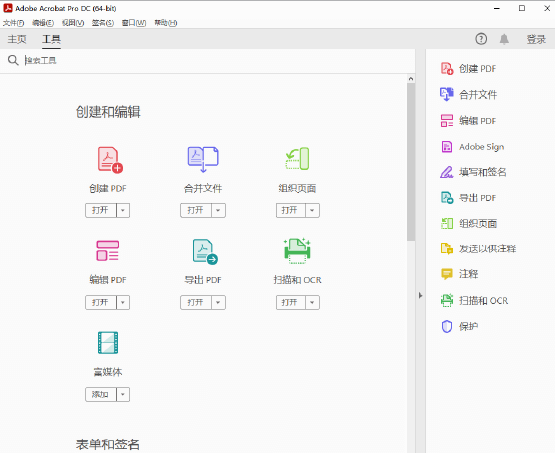Expand dropdown arrow next to 导出 PDF 打开
Image resolution: width=555 pixels, height=453 pixels.
218,302
